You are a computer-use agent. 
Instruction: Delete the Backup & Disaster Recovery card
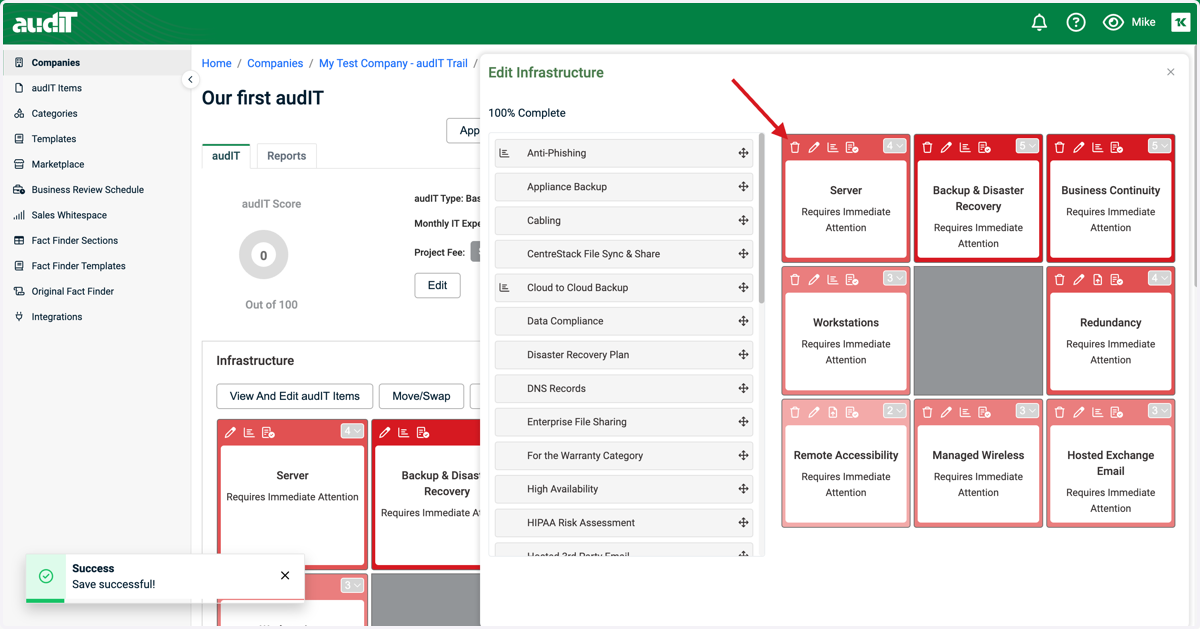[927, 147]
